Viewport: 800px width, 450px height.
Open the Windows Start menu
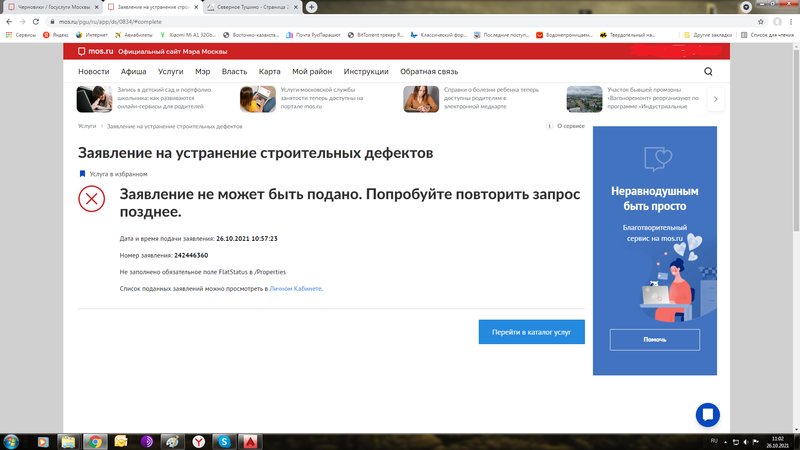11,441
